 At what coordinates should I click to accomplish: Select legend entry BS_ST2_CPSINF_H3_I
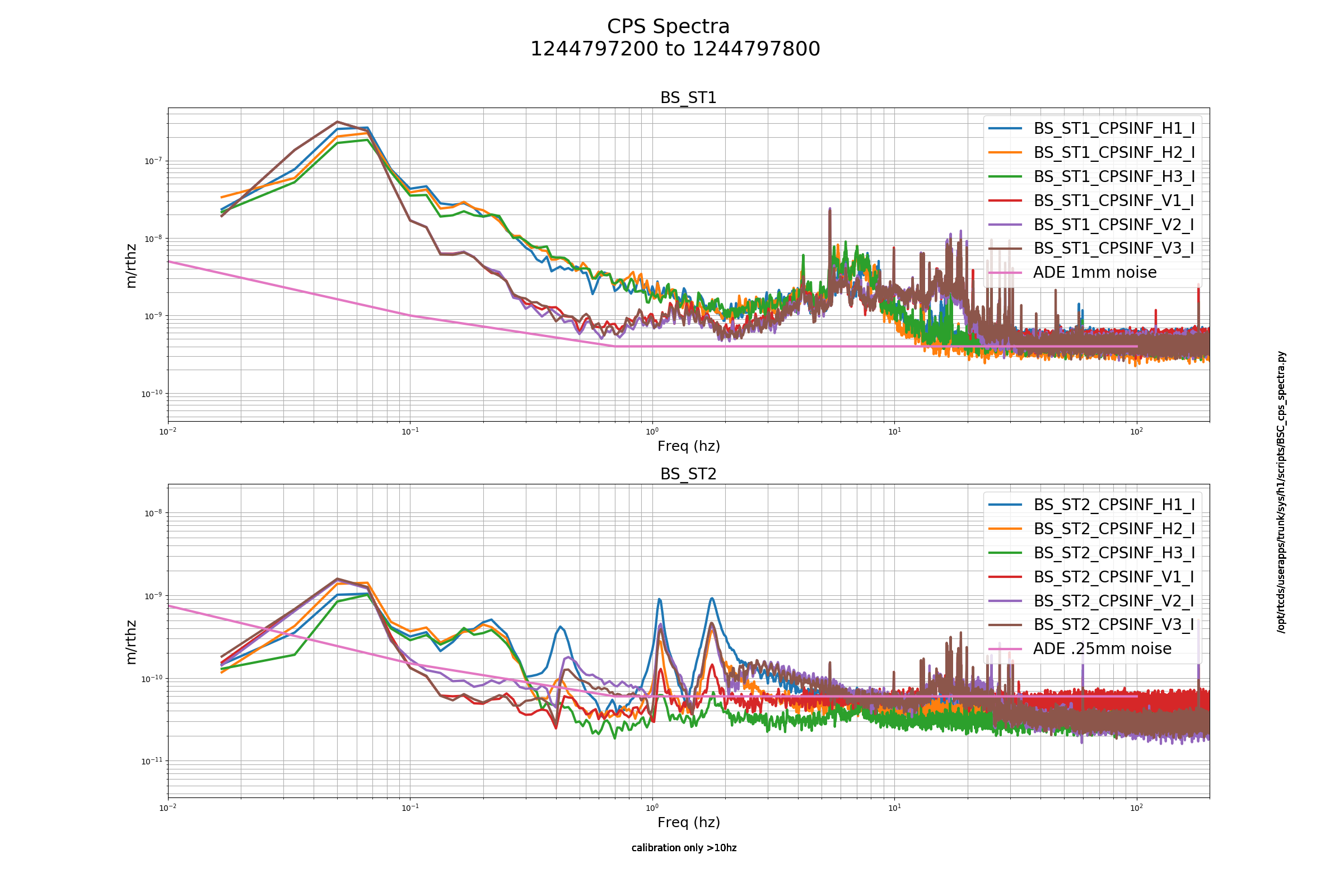click(x=1114, y=553)
